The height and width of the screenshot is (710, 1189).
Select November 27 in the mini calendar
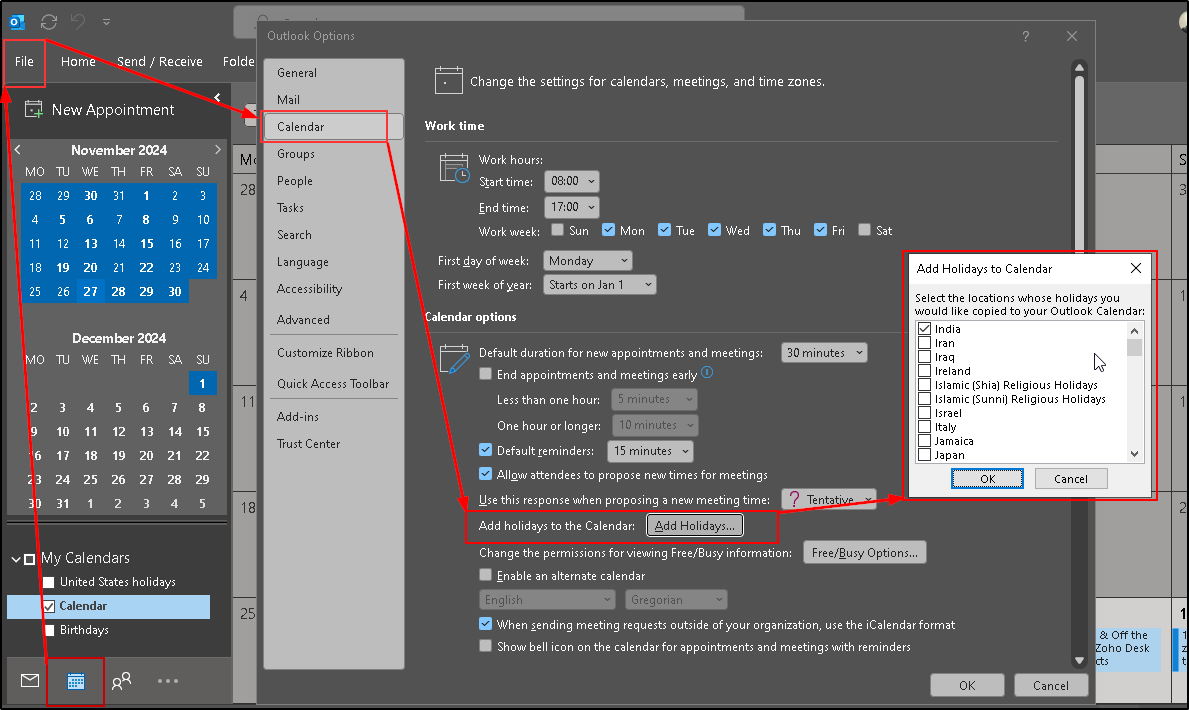90,292
